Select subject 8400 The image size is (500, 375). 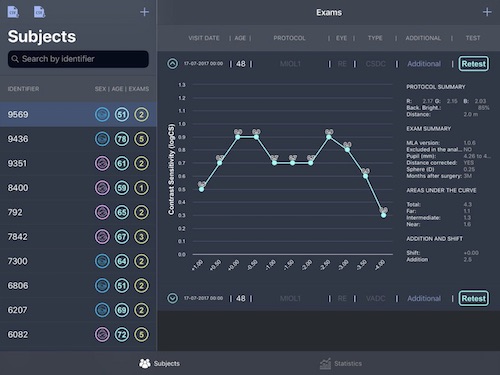(x=78, y=188)
